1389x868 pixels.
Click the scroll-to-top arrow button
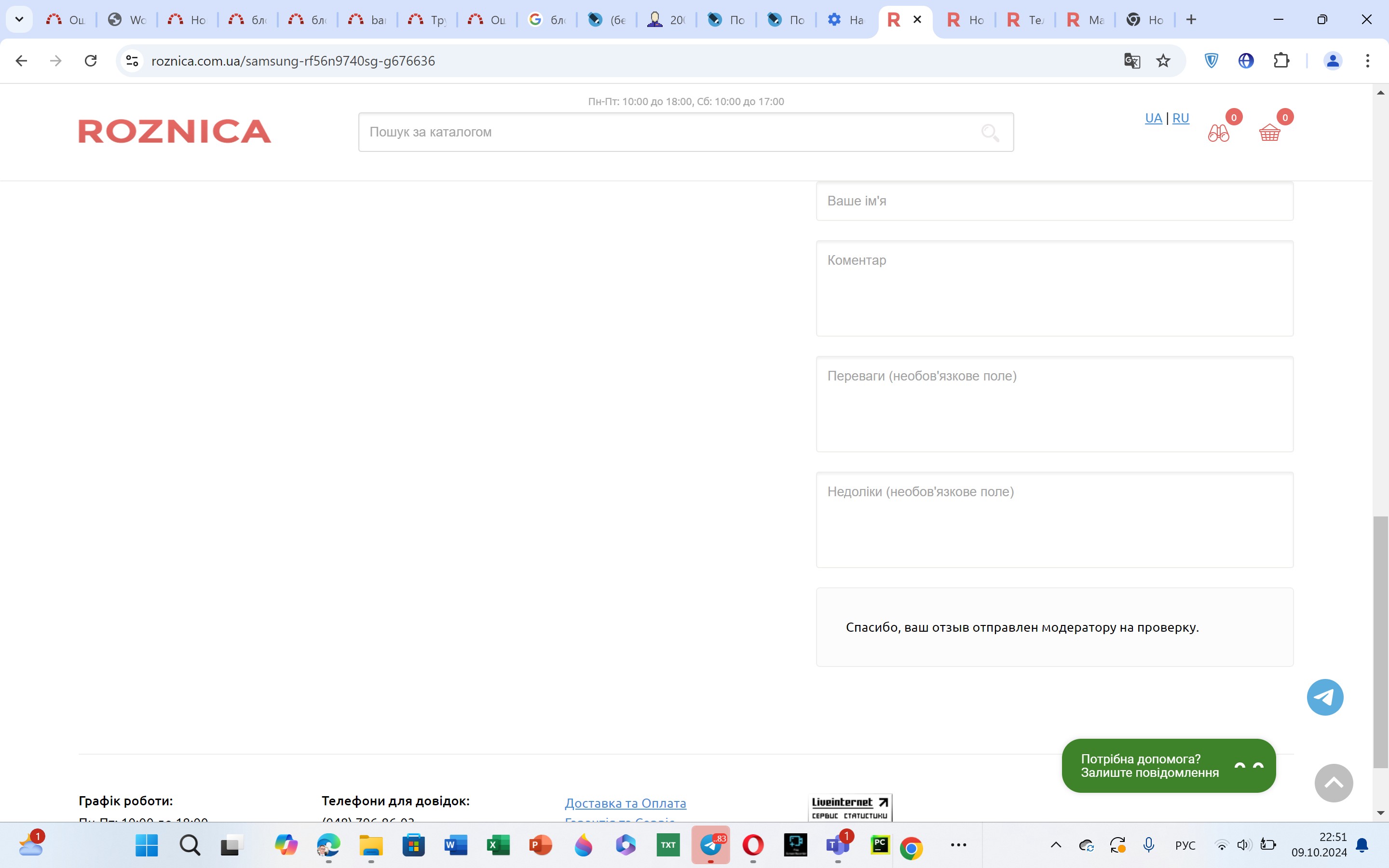click(1334, 783)
